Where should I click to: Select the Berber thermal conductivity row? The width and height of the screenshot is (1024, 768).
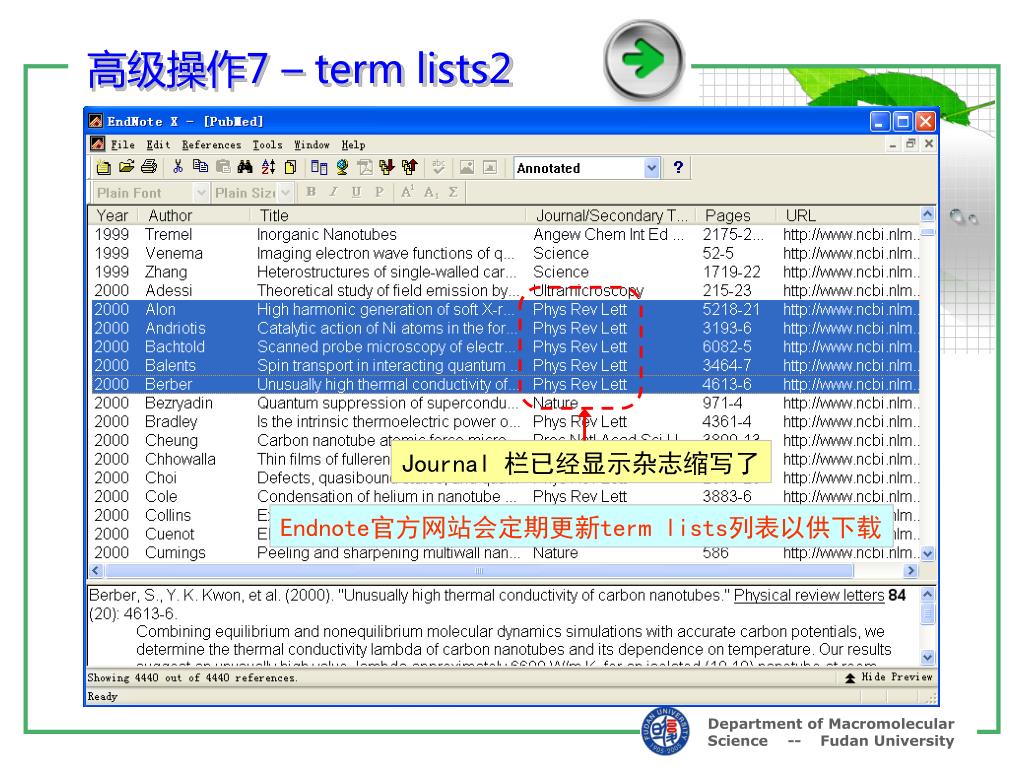coord(504,385)
